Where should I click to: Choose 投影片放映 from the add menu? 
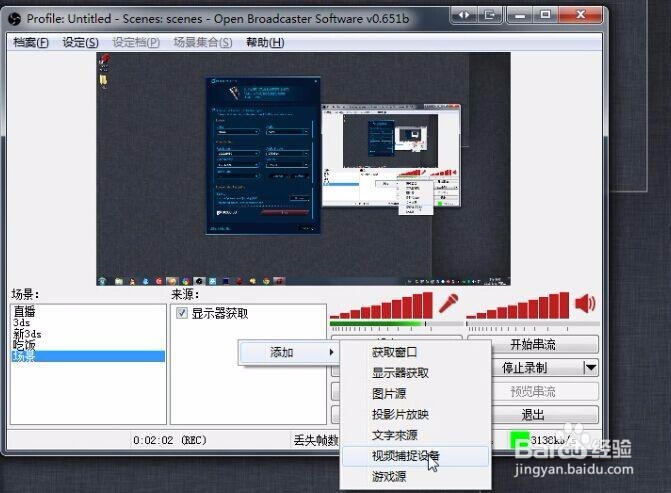(415, 414)
